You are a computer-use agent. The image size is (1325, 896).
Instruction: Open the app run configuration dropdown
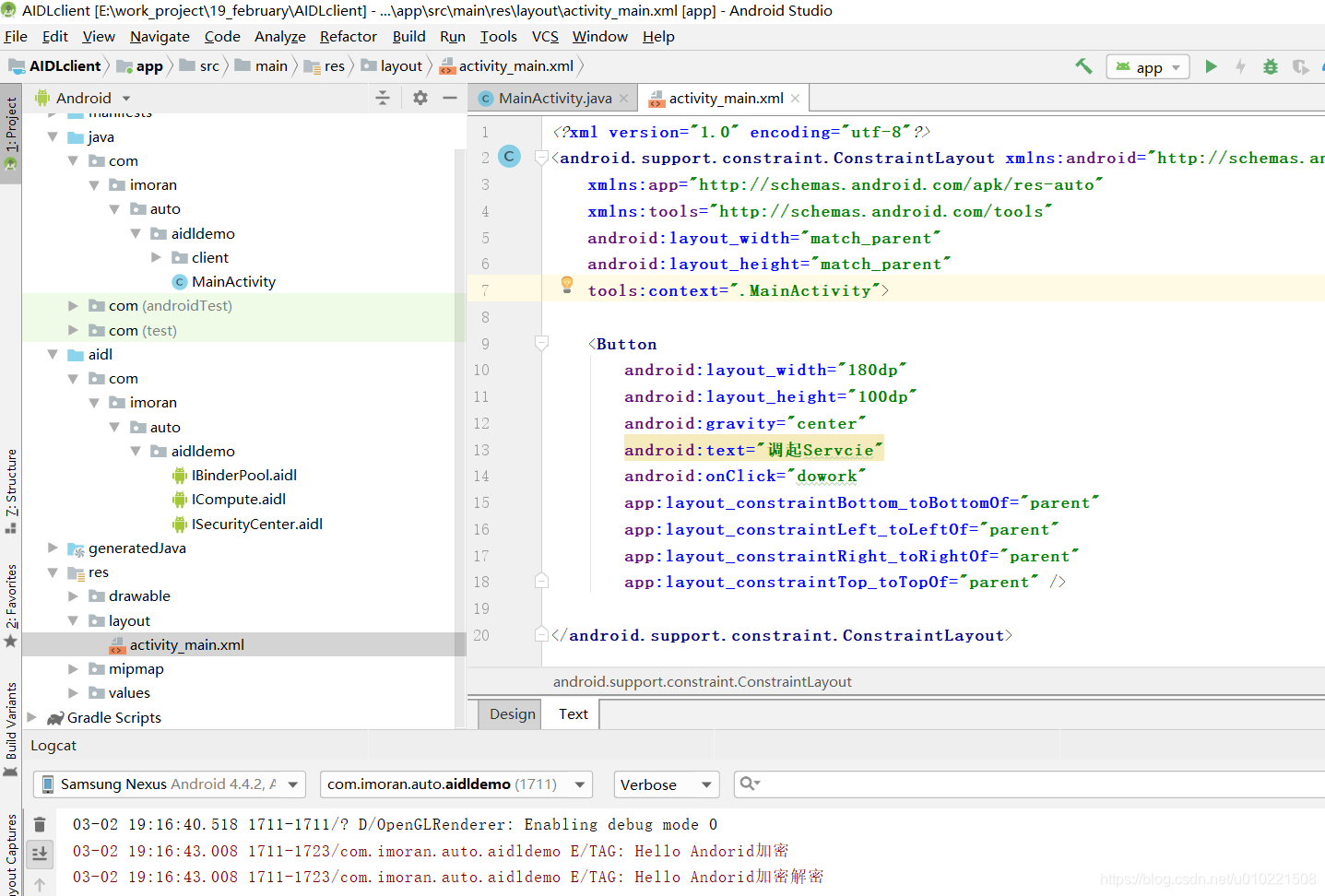[1148, 67]
